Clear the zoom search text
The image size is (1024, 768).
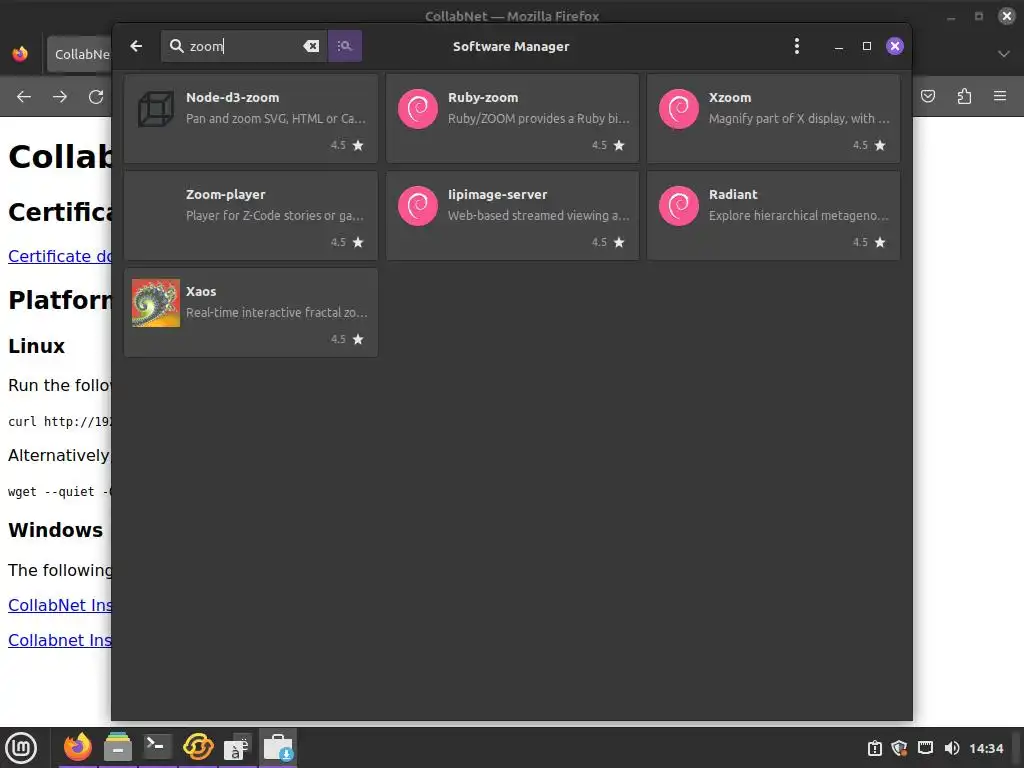click(311, 46)
